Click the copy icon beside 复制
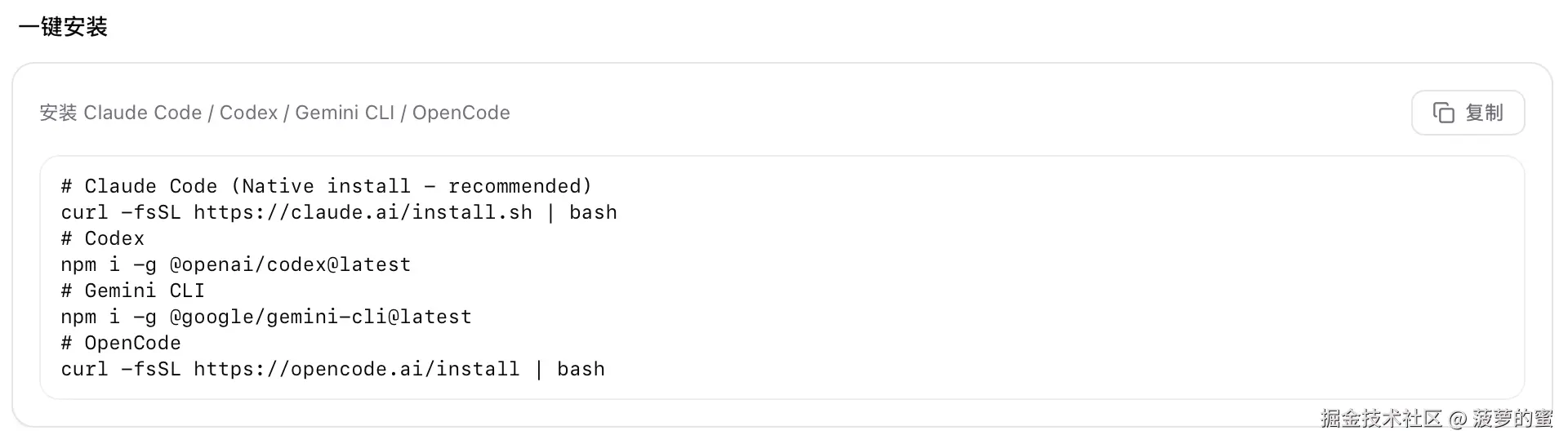The height and width of the screenshot is (444, 1568). [x=1443, y=113]
